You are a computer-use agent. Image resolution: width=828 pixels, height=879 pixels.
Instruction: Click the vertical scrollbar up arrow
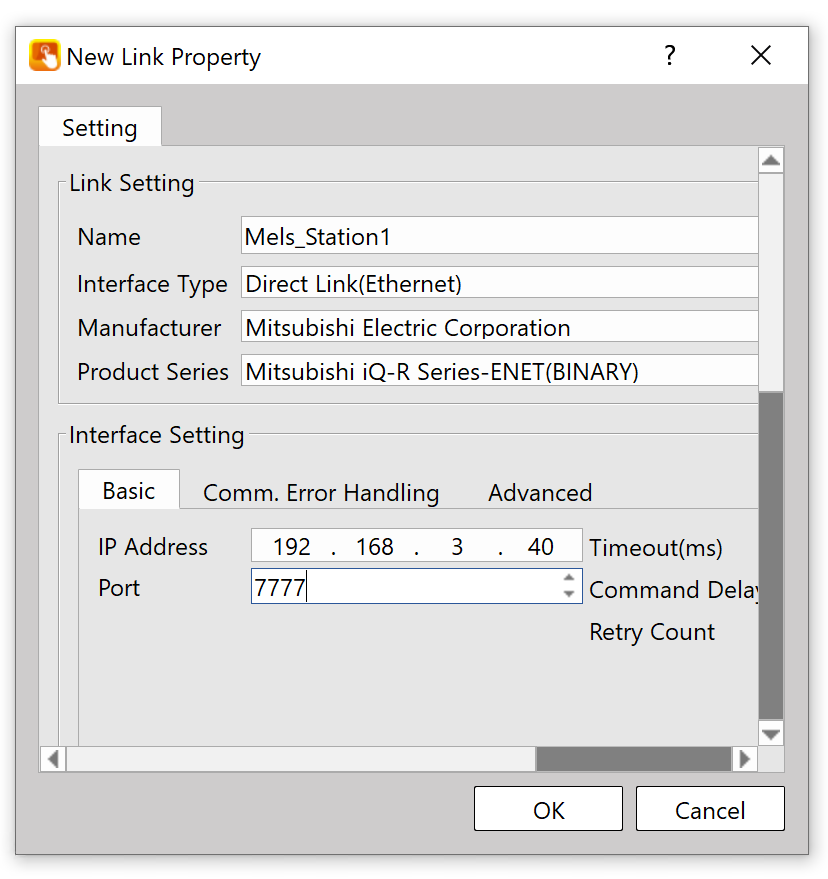pyautogui.click(x=771, y=161)
